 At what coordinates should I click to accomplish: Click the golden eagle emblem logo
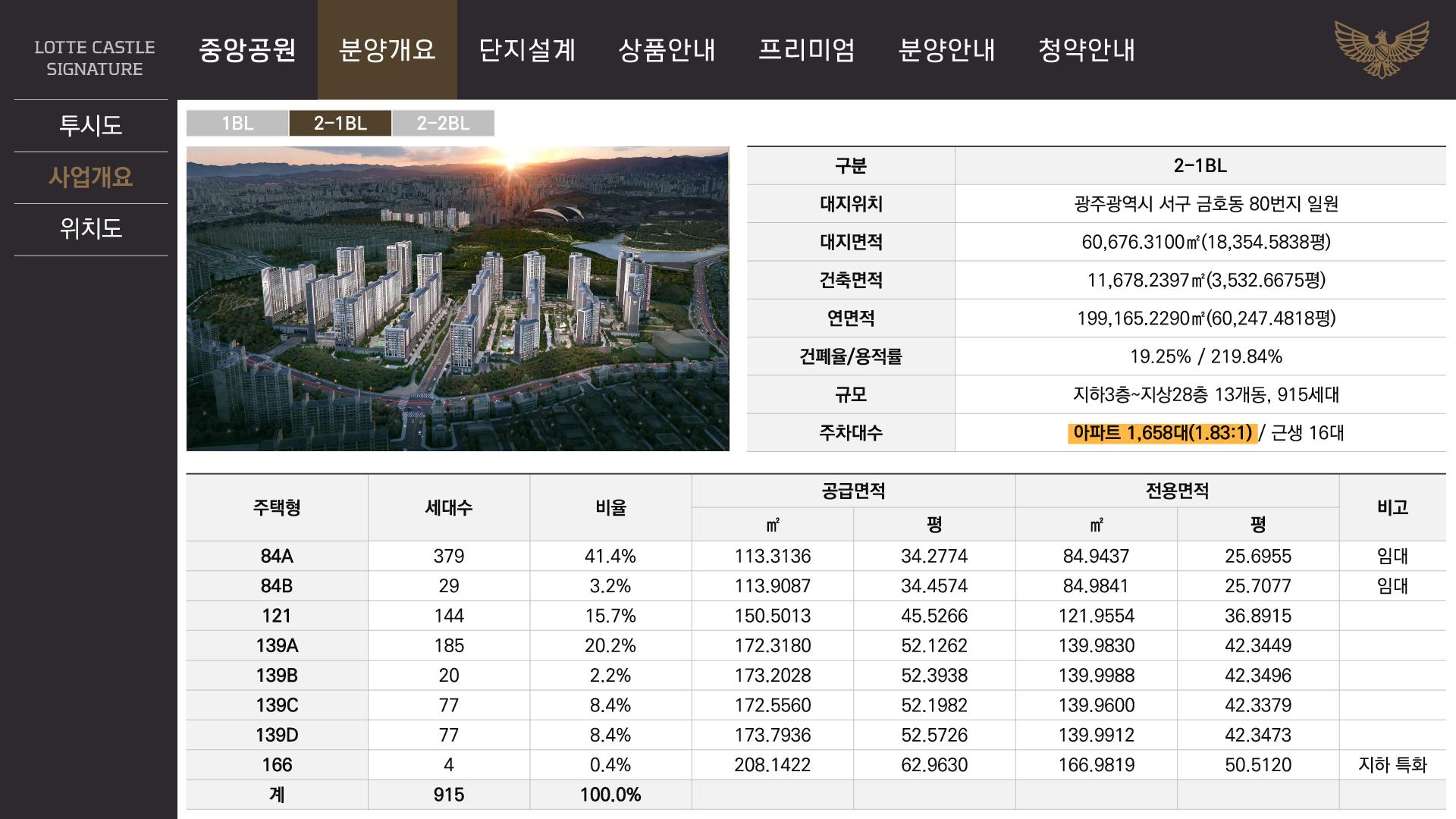tap(1381, 49)
